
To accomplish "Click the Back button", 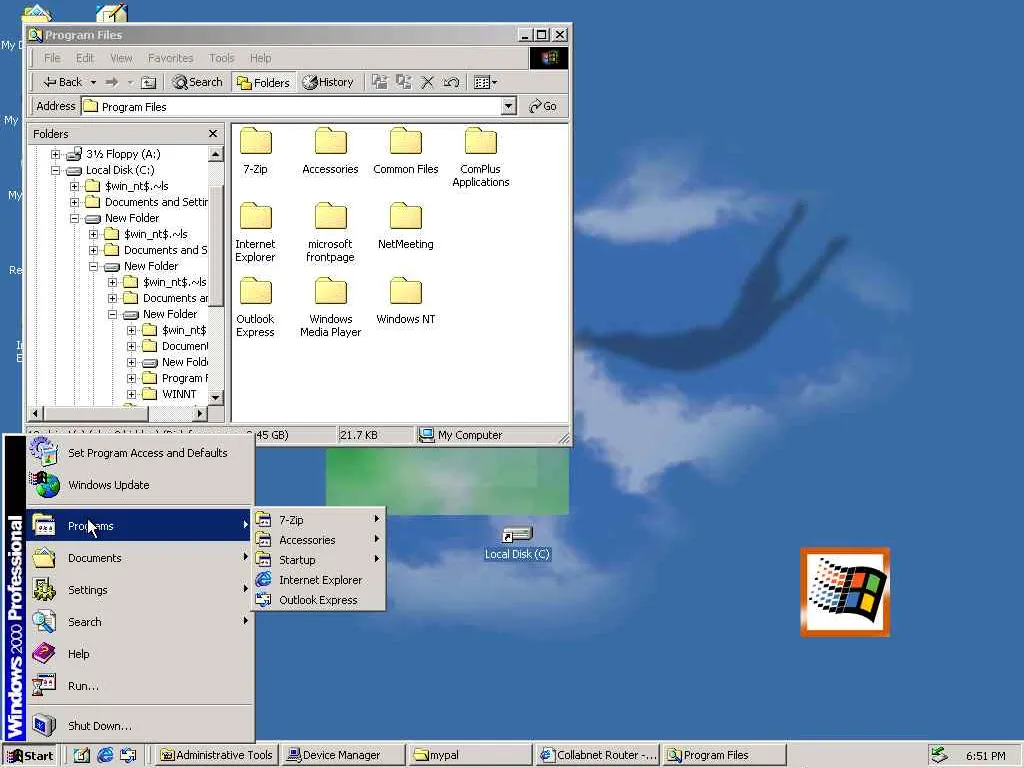I will pyautogui.click(x=63, y=82).
